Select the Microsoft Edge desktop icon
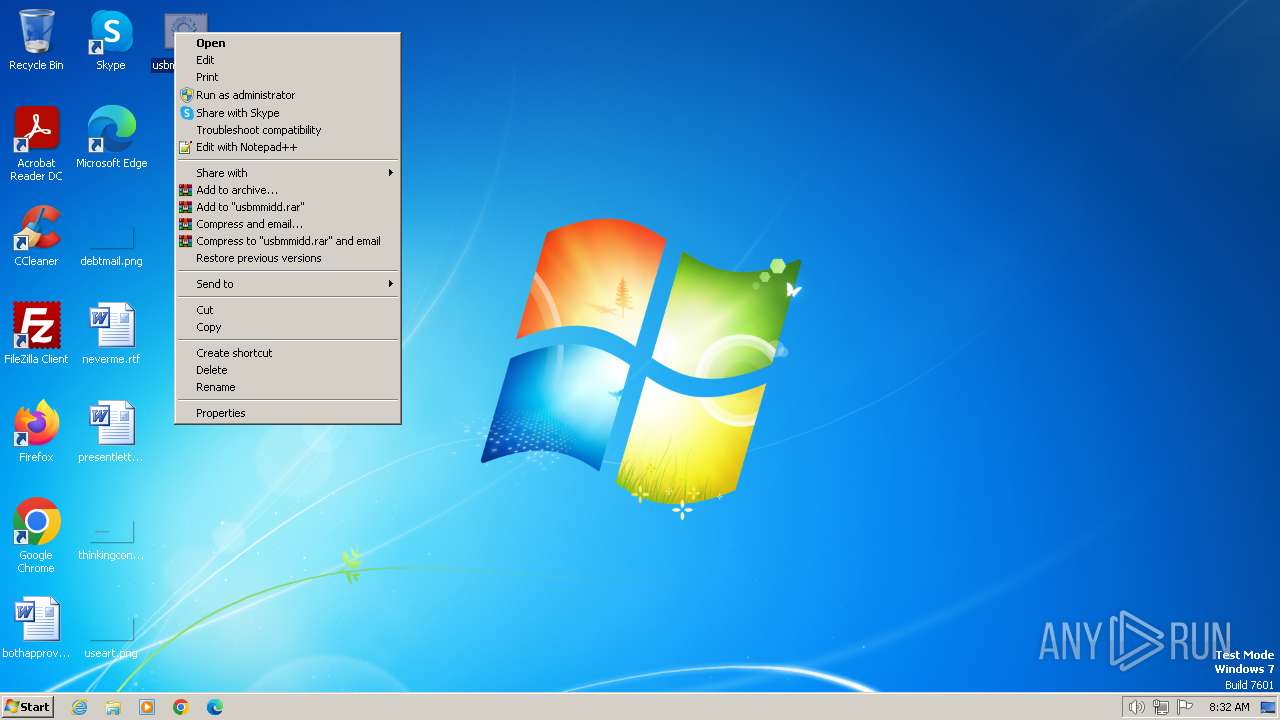The height and width of the screenshot is (720, 1280). point(111,137)
